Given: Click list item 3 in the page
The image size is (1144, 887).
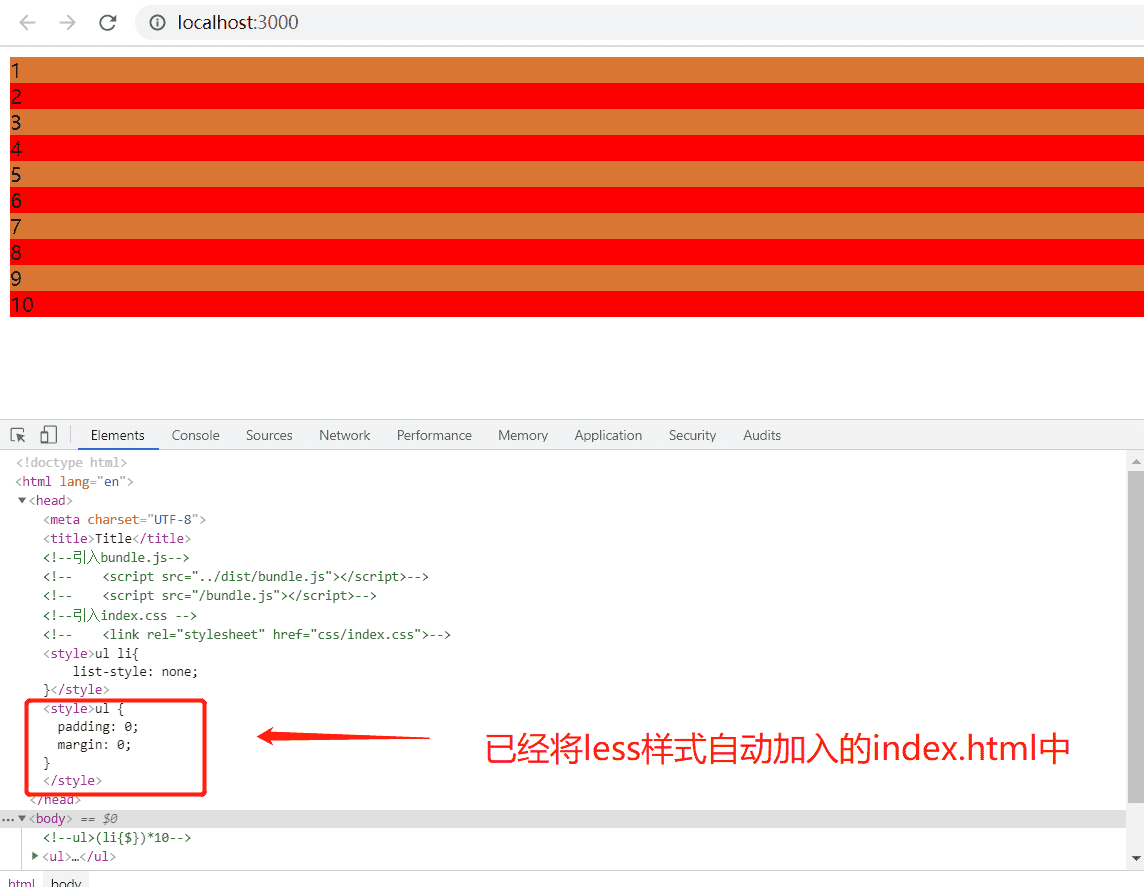Looking at the screenshot, I should 576,122.
